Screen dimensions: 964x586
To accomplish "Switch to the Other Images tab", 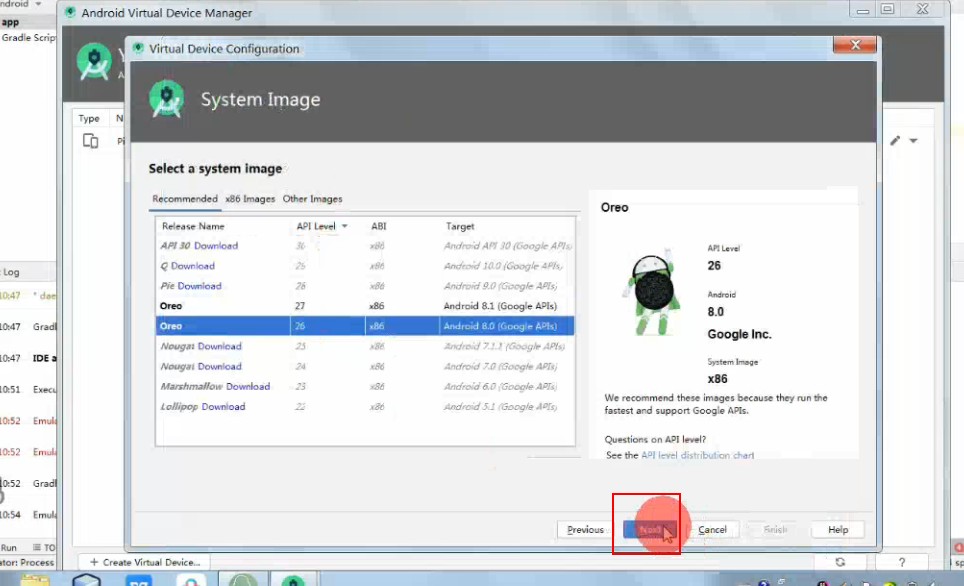I will point(312,199).
